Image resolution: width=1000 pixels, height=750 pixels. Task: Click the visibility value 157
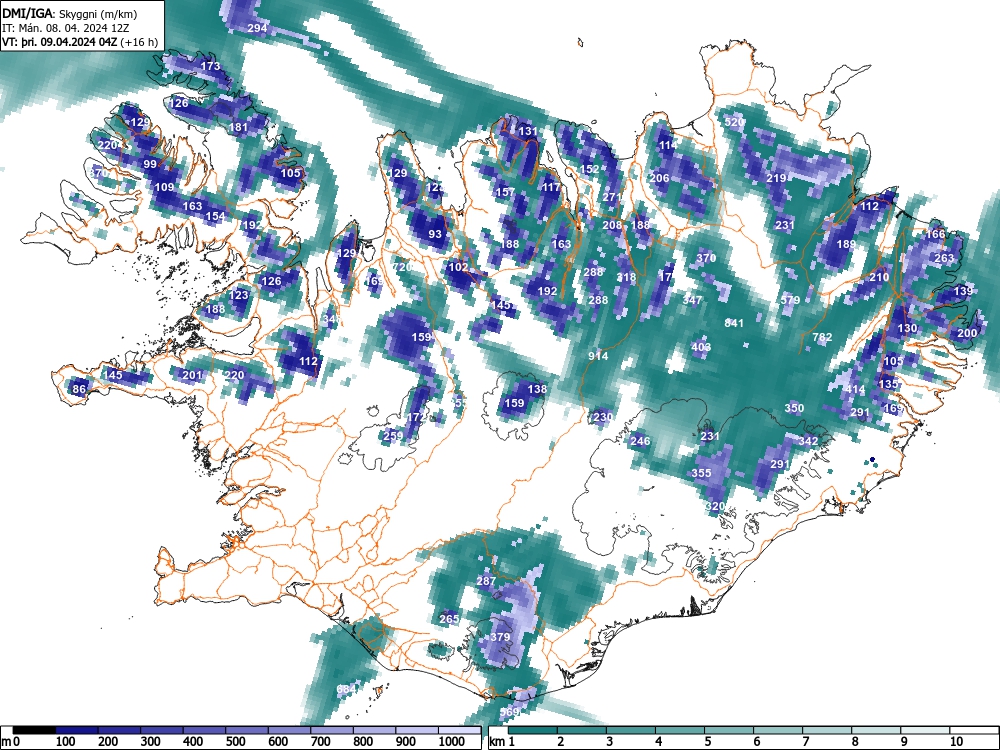[505, 192]
